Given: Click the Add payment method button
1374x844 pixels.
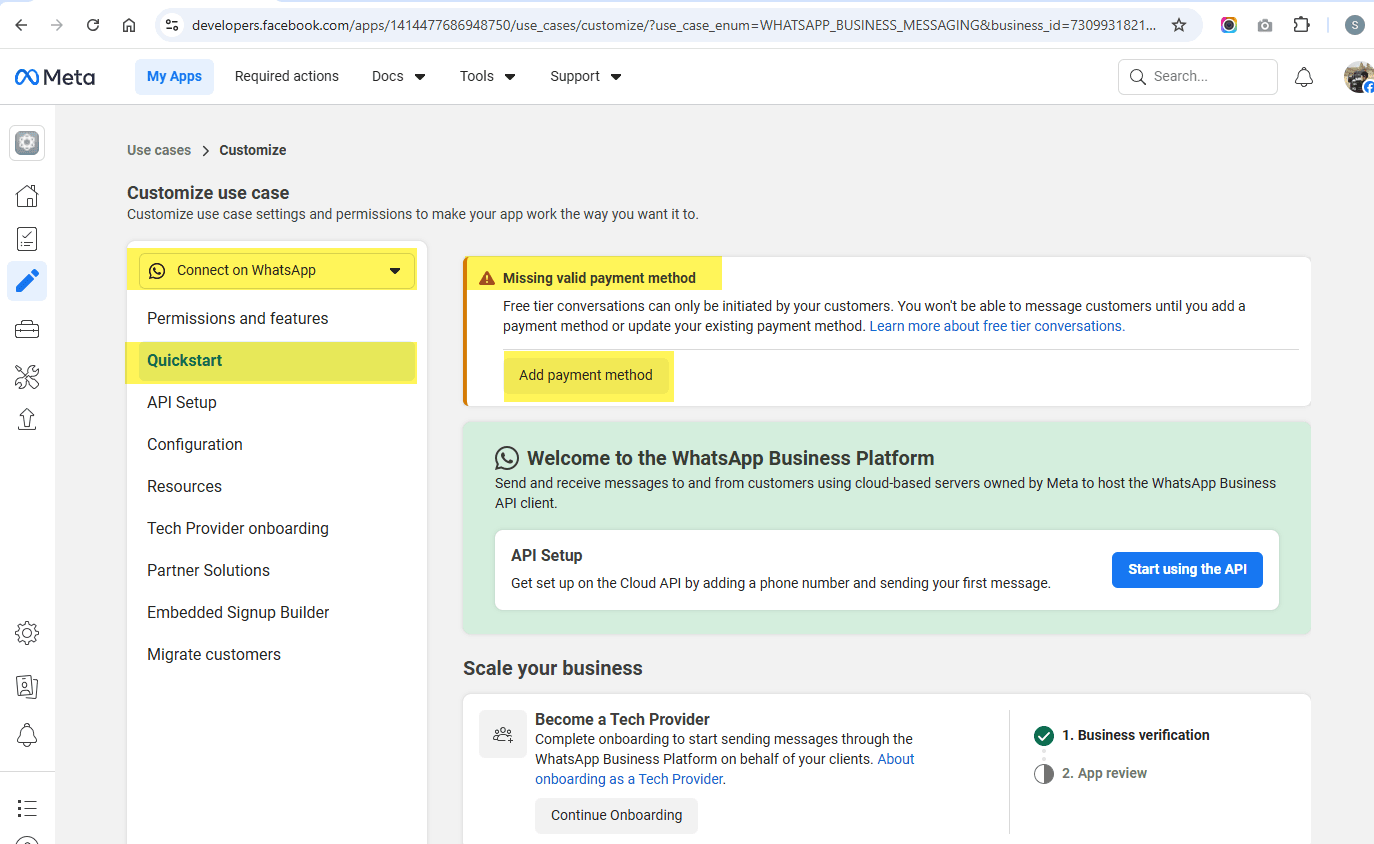Looking at the screenshot, I should [586, 375].
